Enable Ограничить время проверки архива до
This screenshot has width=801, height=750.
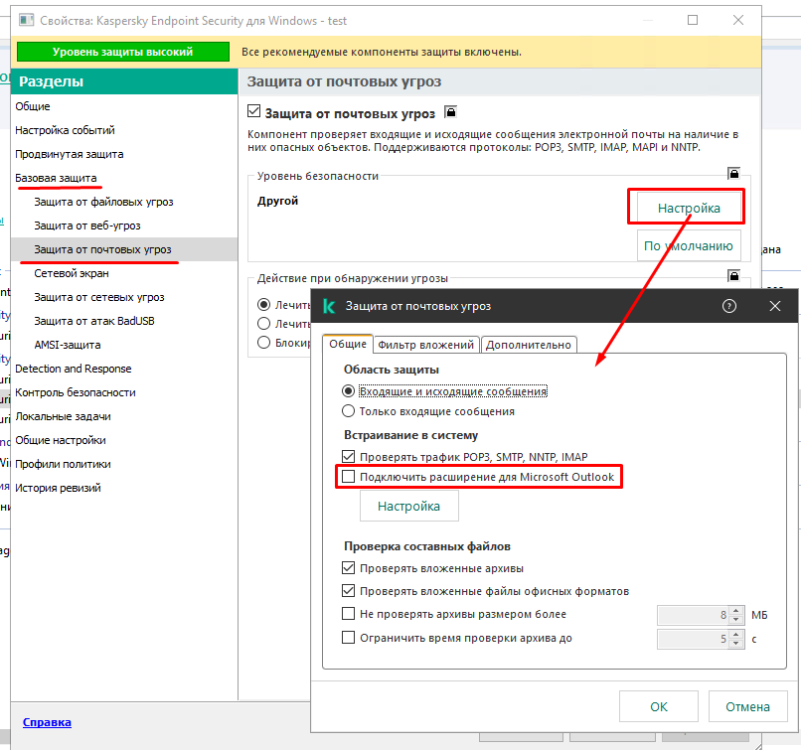(348, 637)
